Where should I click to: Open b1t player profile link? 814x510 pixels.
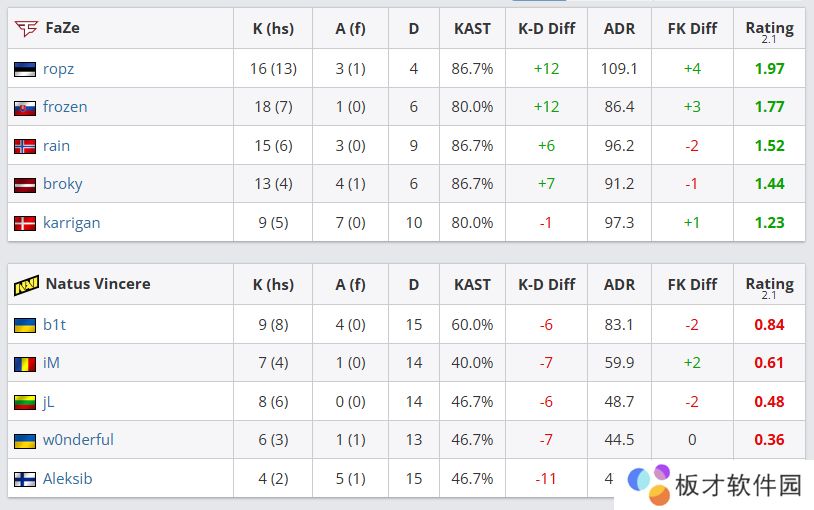coord(54,325)
